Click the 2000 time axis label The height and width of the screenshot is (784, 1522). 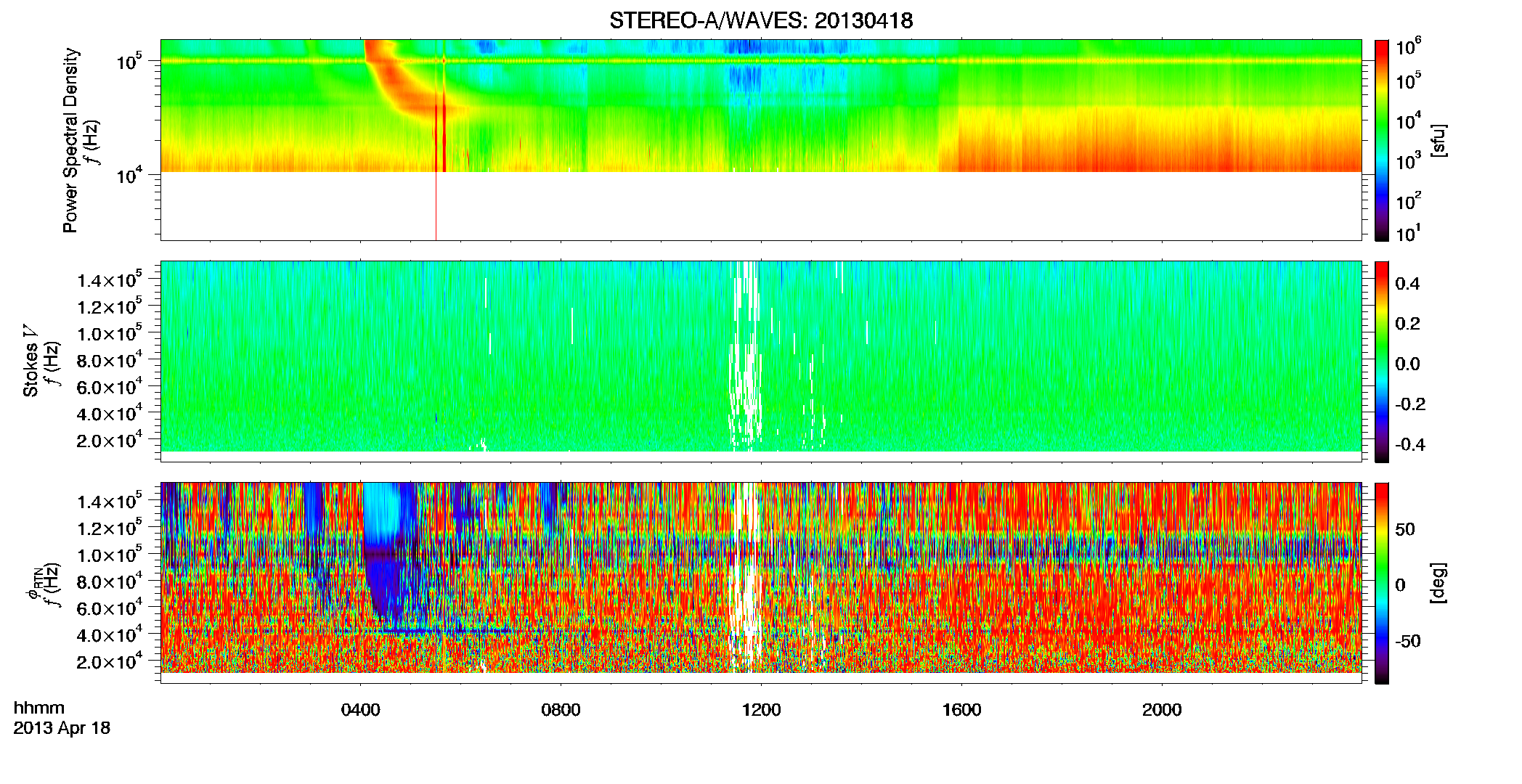1162,710
